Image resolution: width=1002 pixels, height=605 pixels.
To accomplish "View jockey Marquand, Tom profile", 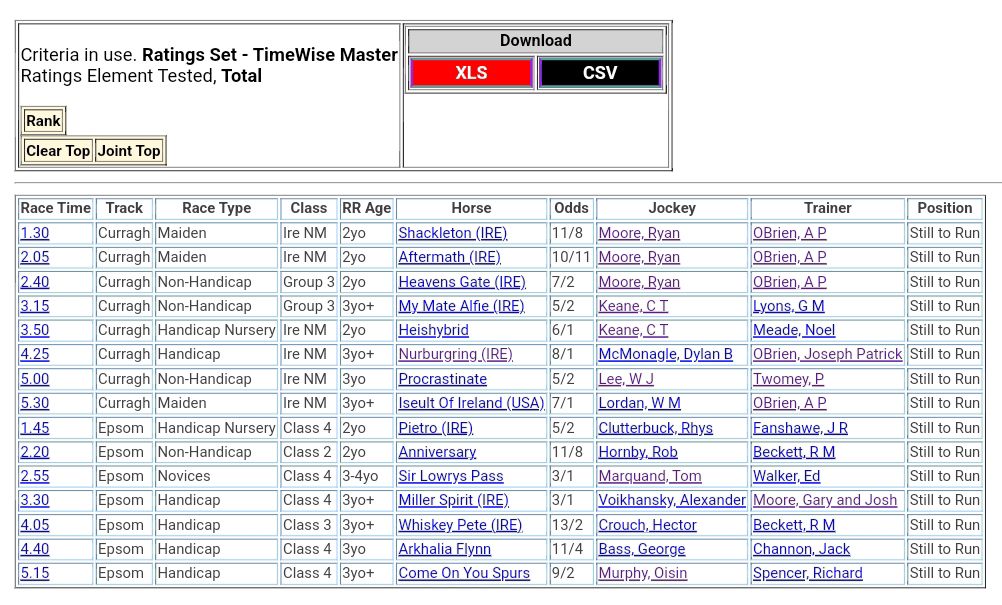I will (x=649, y=476).
